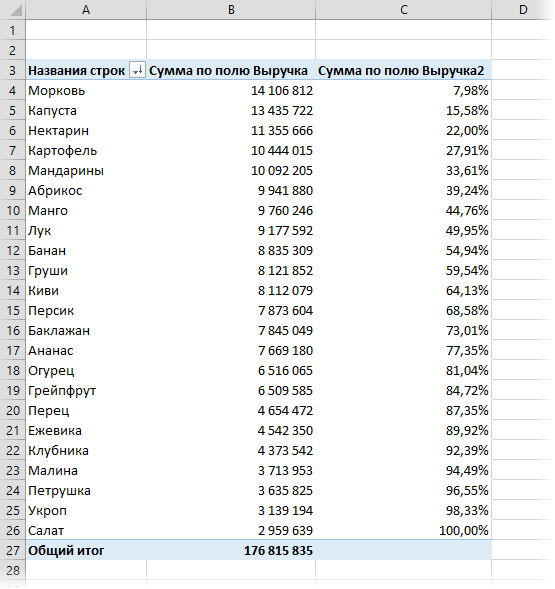Select the revenue value 8 835 309
Image resolution: width=555 pixels, height=589 pixels.
231,251
